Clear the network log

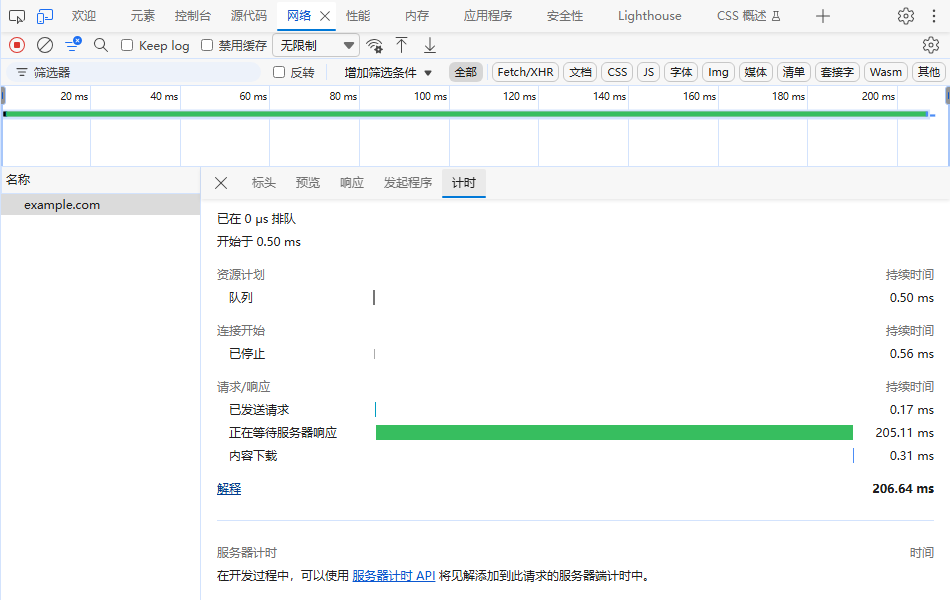click(x=45, y=45)
